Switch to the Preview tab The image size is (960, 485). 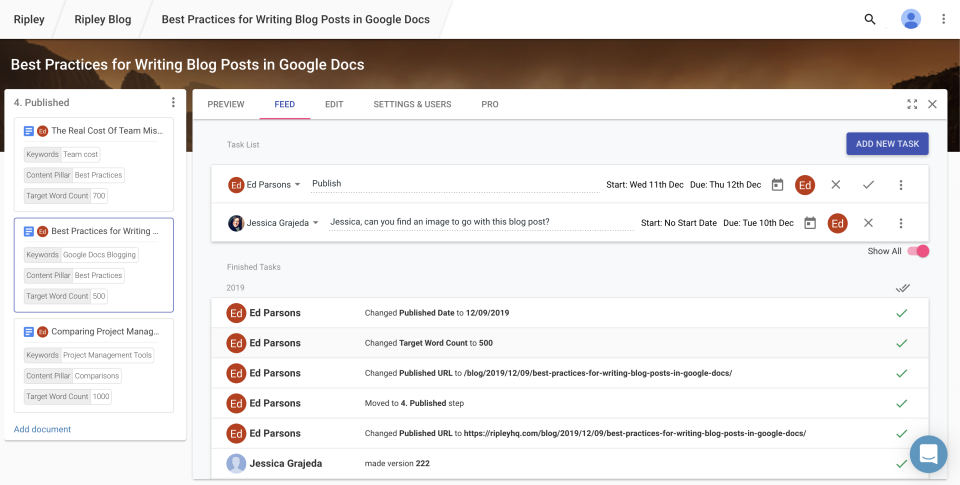pos(226,104)
